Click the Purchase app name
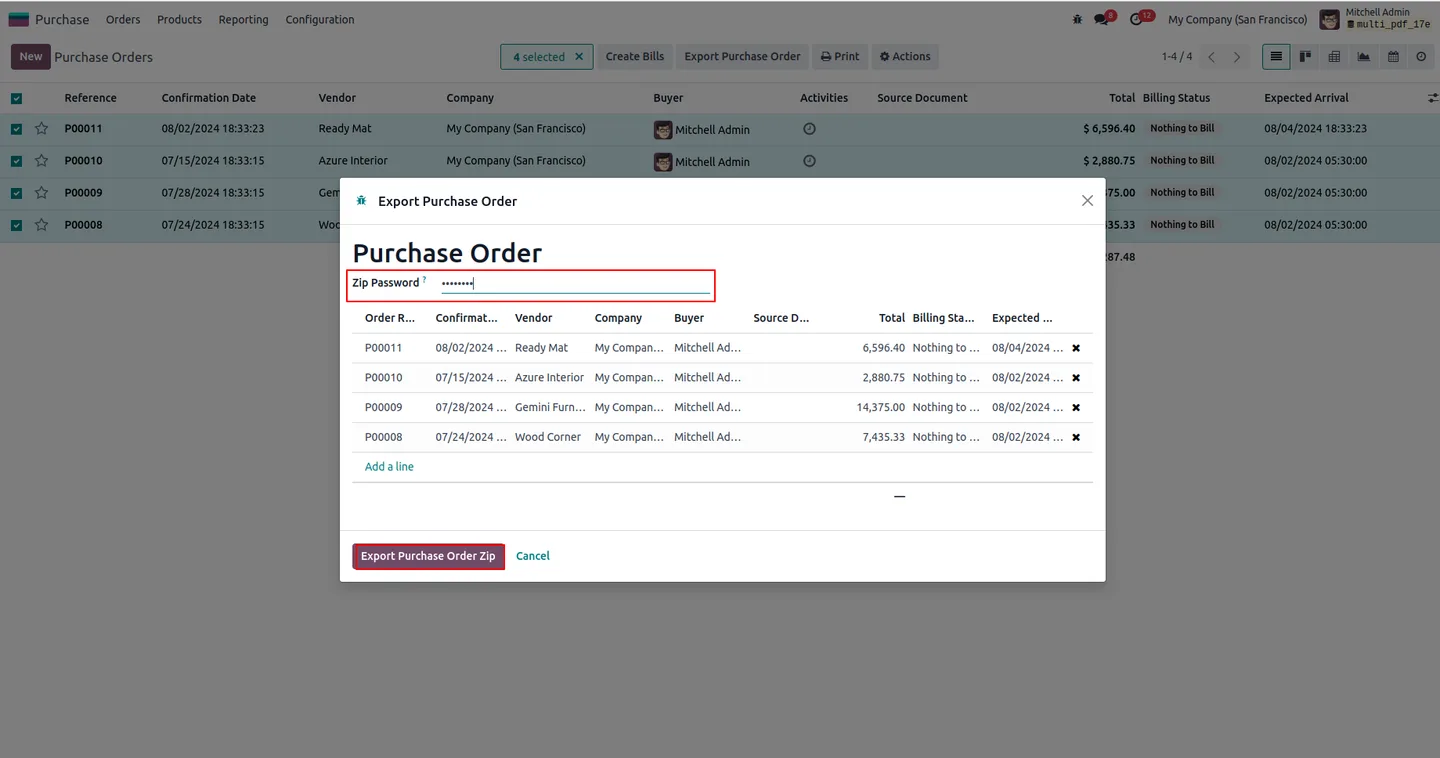 coord(62,19)
